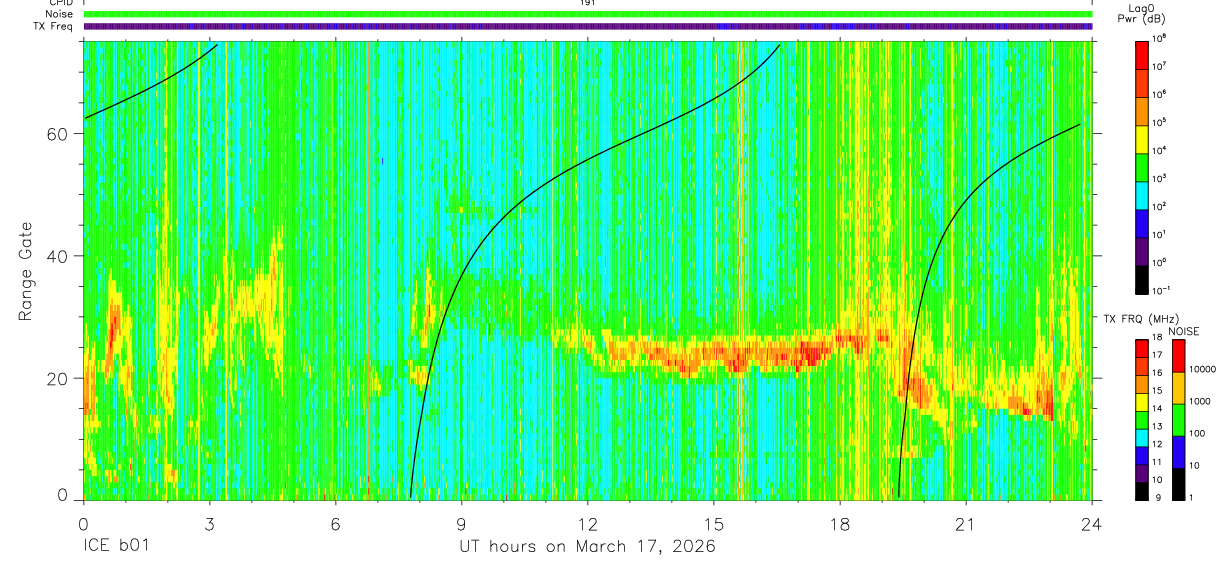Image resolution: width=1228 pixels, height=567 pixels.
Task: Click the 'Range Gate' y-axis title
Action: point(28,272)
